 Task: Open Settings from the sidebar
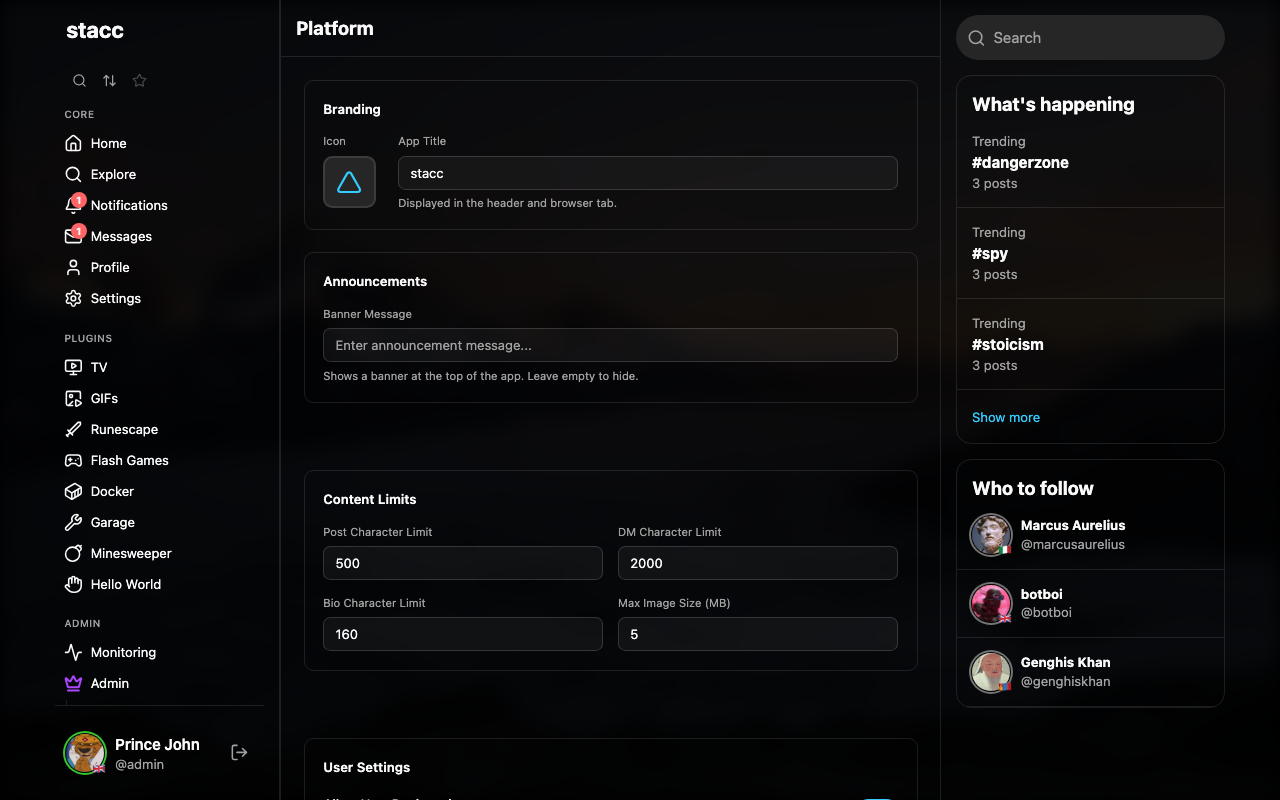click(115, 298)
